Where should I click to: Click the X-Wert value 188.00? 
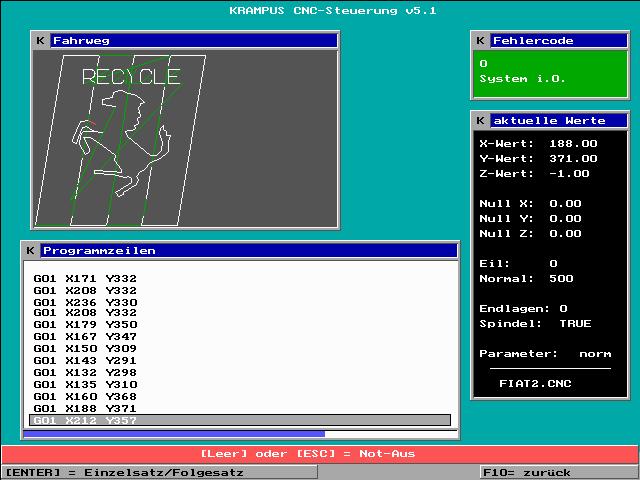pyautogui.click(x=573, y=144)
